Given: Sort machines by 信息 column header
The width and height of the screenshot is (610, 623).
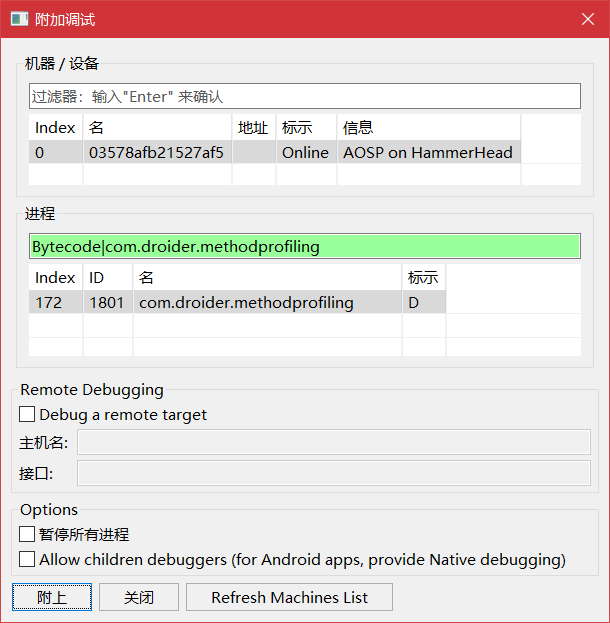Looking at the screenshot, I should click(x=429, y=128).
